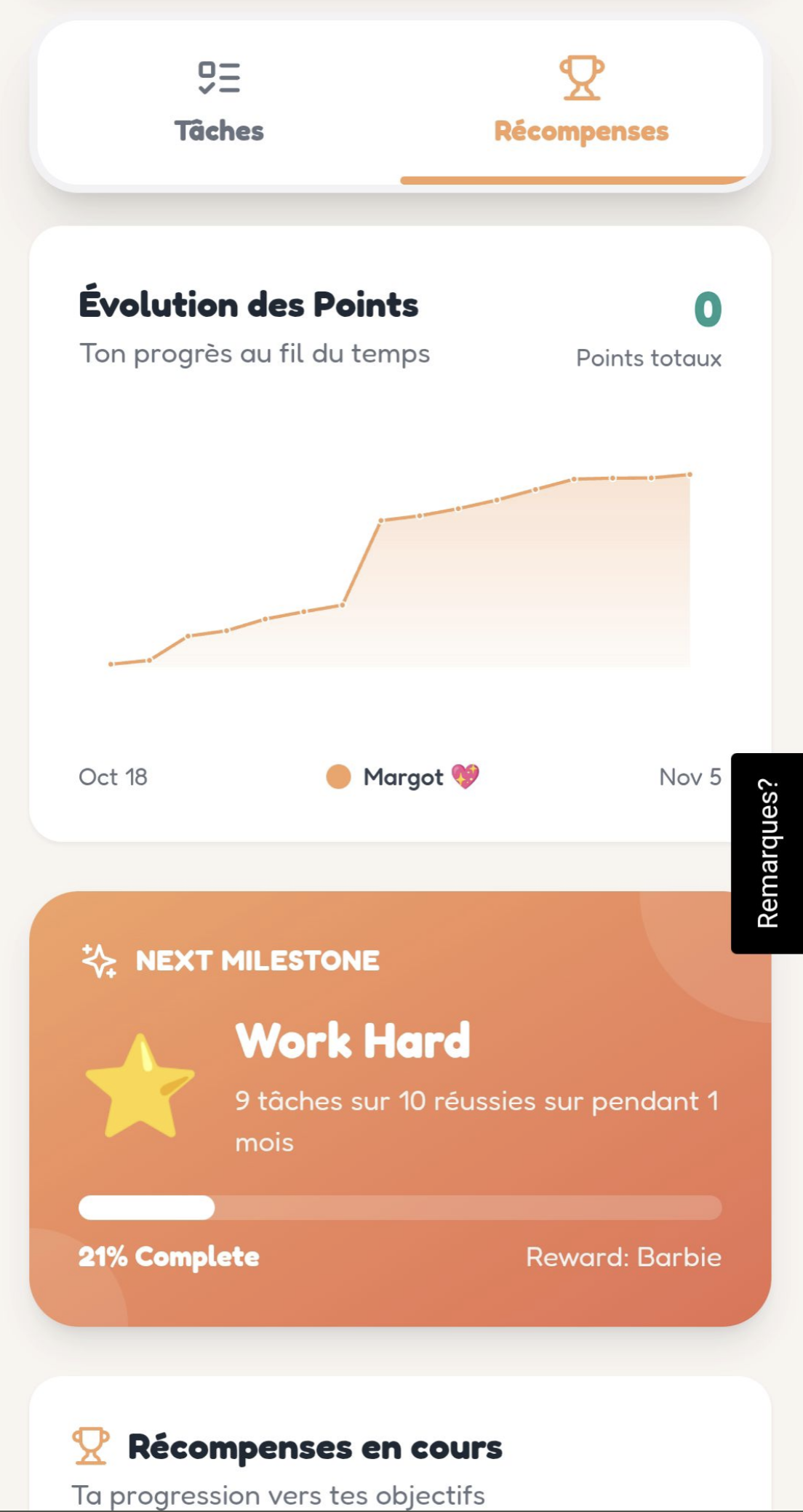Screen dimensions: 803x1512
Task: Toggle the Margot series legend dot
Action: tap(338, 776)
